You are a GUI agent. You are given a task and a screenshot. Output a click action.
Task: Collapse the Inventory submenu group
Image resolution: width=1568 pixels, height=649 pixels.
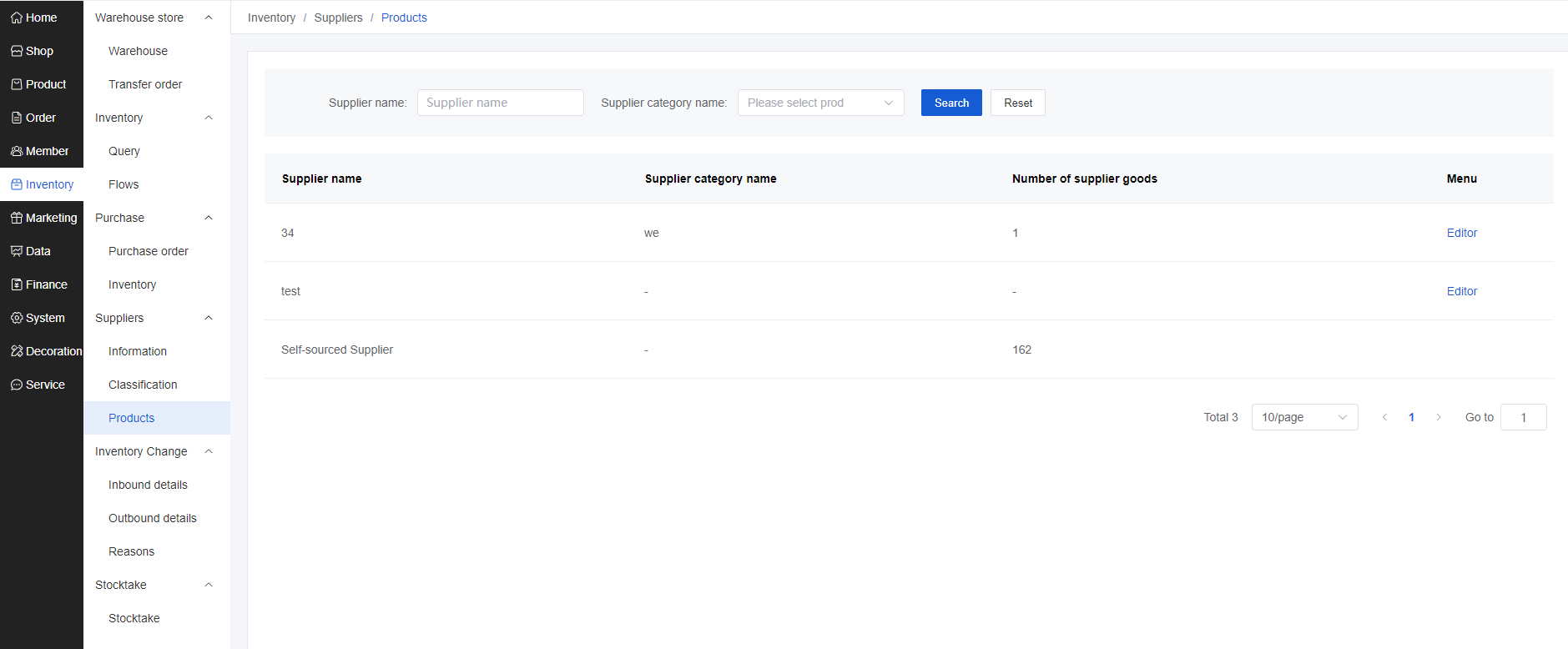(x=209, y=118)
